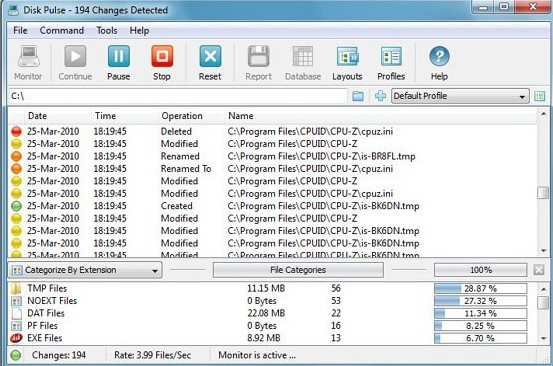Screen dimensions: 553x366
Task: Click the DAT Files document icon
Action: tap(17, 313)
